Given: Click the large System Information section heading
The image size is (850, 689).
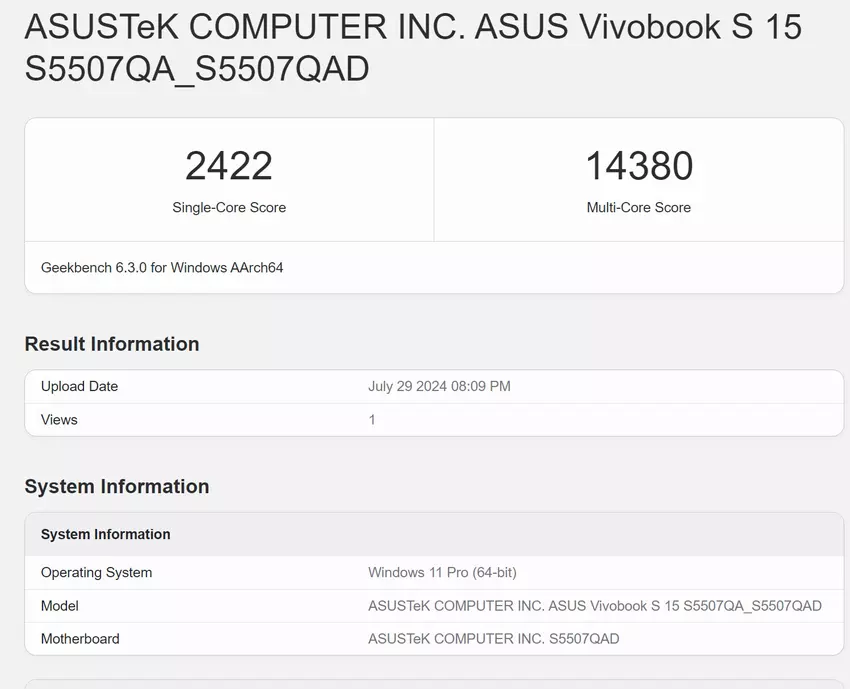Looking at the screenshot, I should click(x=117, y=487).
